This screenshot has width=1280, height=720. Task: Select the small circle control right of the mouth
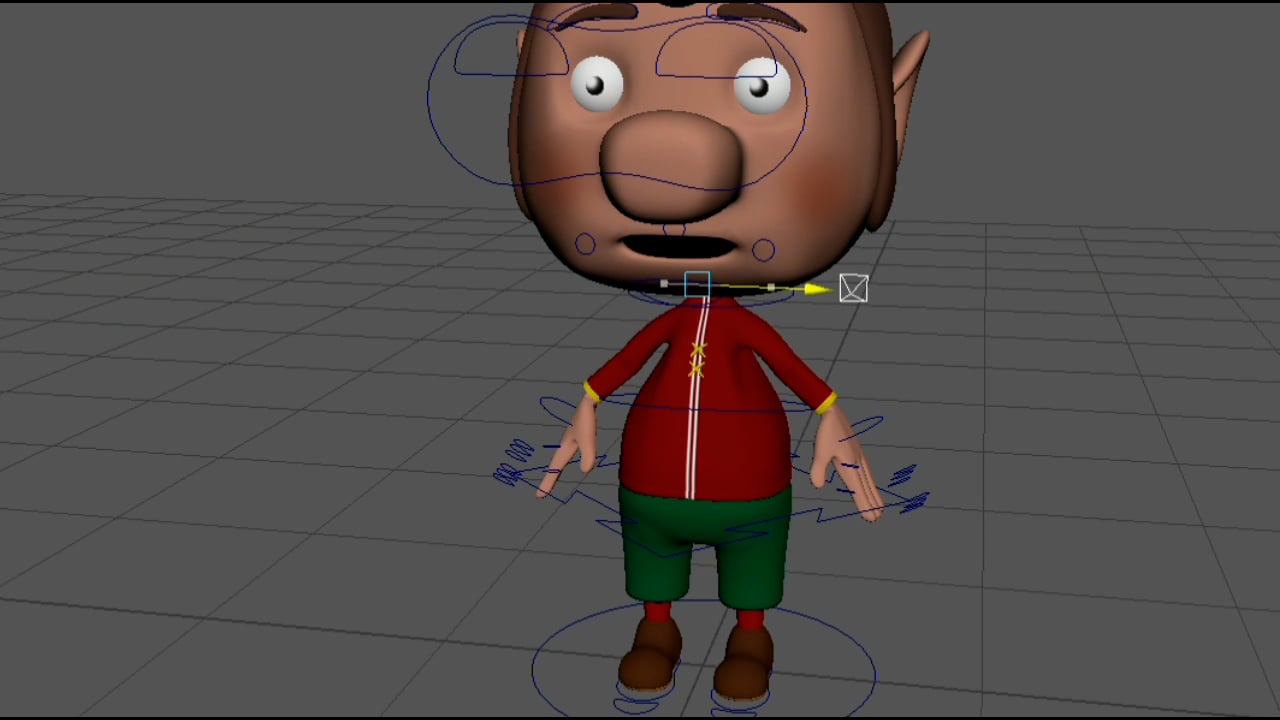coord(763,249)
